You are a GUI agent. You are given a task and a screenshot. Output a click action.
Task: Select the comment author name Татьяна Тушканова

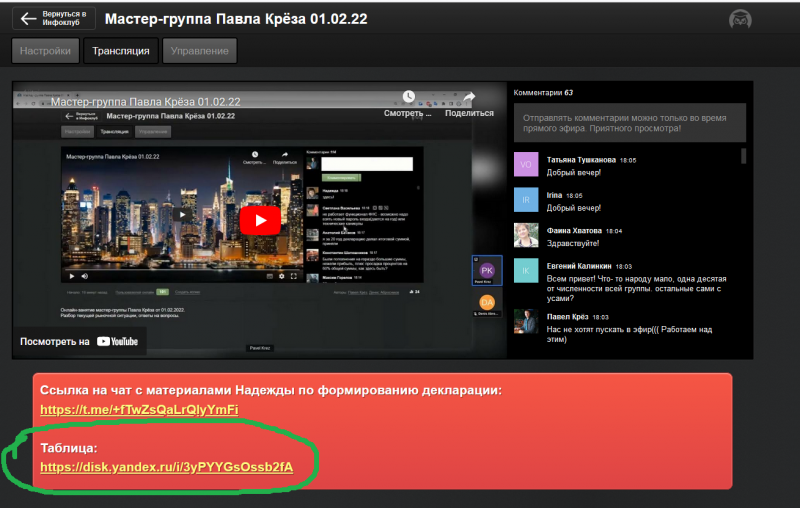(x=581, y=160)
